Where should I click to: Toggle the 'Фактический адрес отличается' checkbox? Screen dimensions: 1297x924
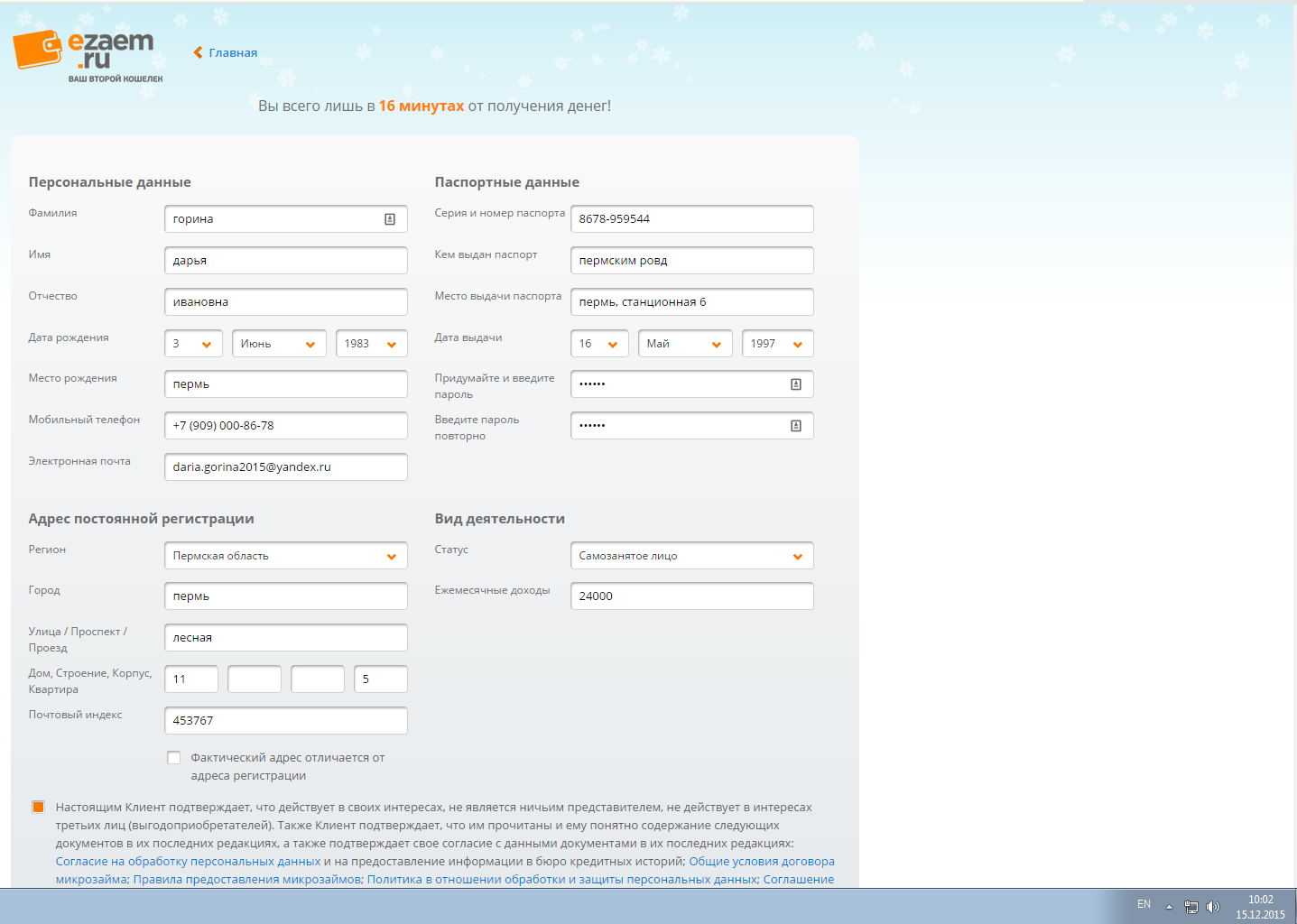[173, 758]
